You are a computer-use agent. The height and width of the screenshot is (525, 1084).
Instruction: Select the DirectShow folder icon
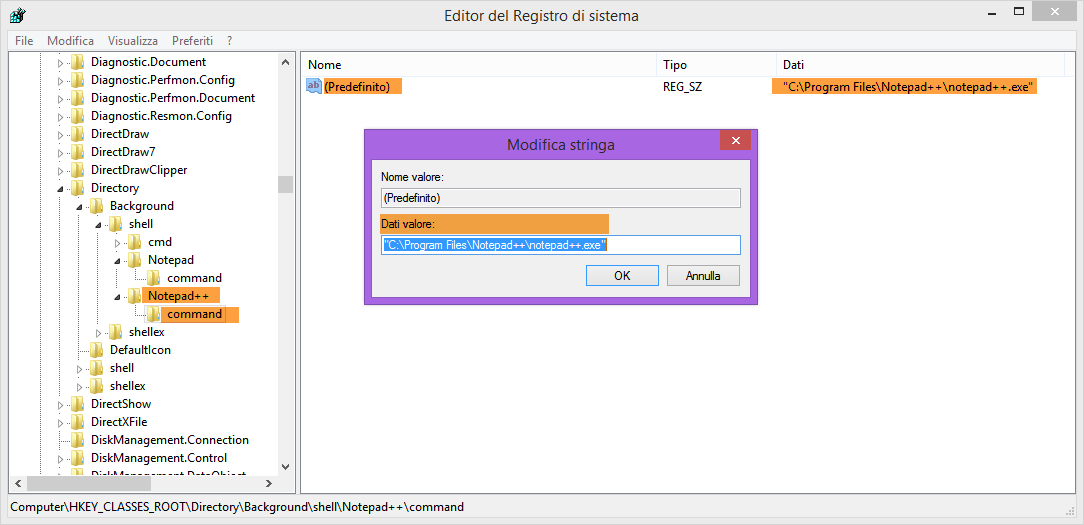[x=77, y=404]
